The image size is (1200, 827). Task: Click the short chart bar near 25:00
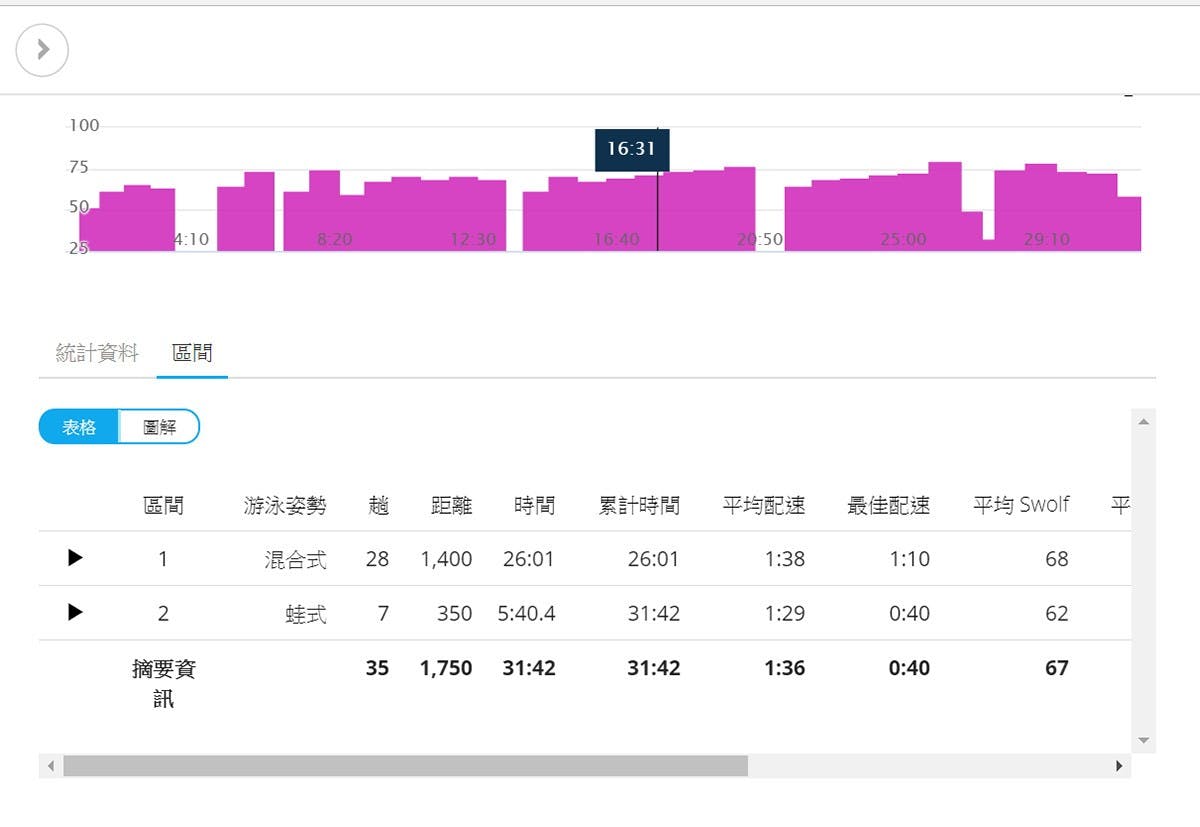click(x=971, y=231)
